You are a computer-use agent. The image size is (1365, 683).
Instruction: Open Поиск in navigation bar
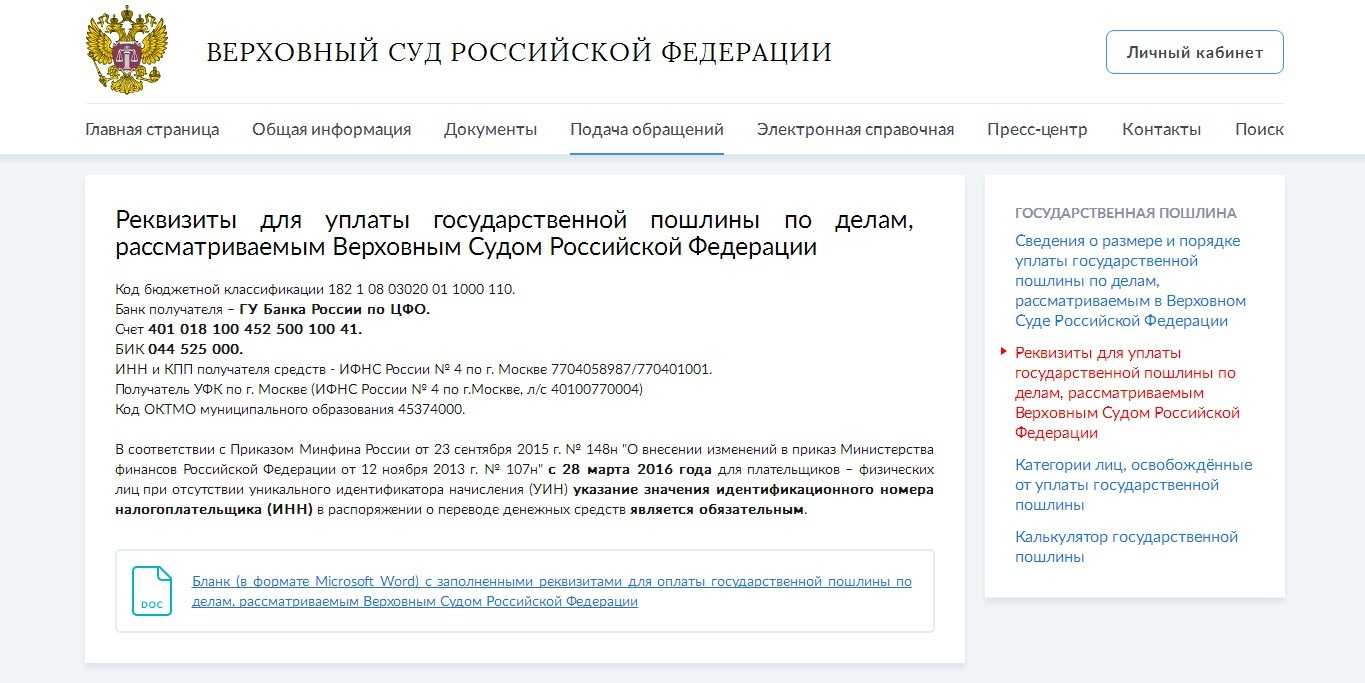coord(1259,129)
